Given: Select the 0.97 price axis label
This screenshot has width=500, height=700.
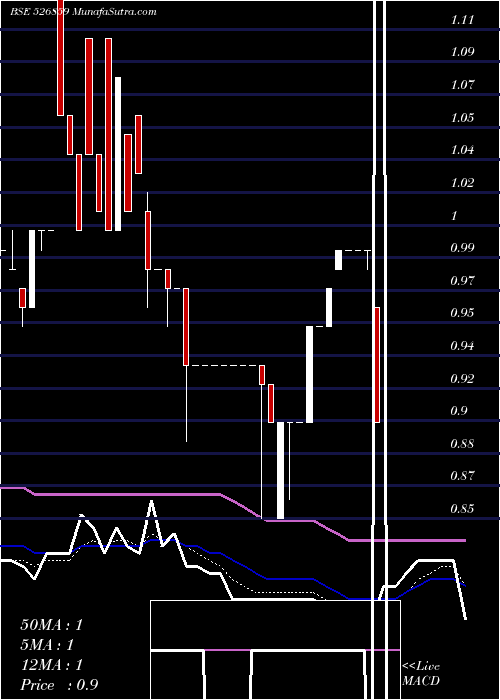Looking at the screenshot, I should point(462,281).
